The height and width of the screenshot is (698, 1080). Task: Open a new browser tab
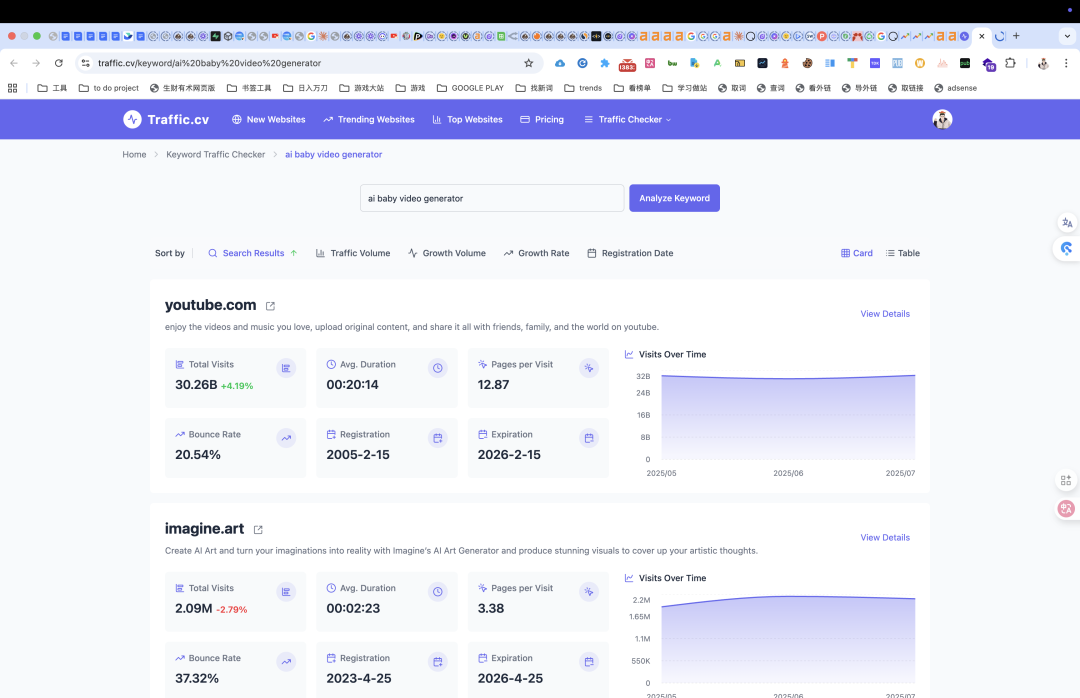click(1016, 36)
